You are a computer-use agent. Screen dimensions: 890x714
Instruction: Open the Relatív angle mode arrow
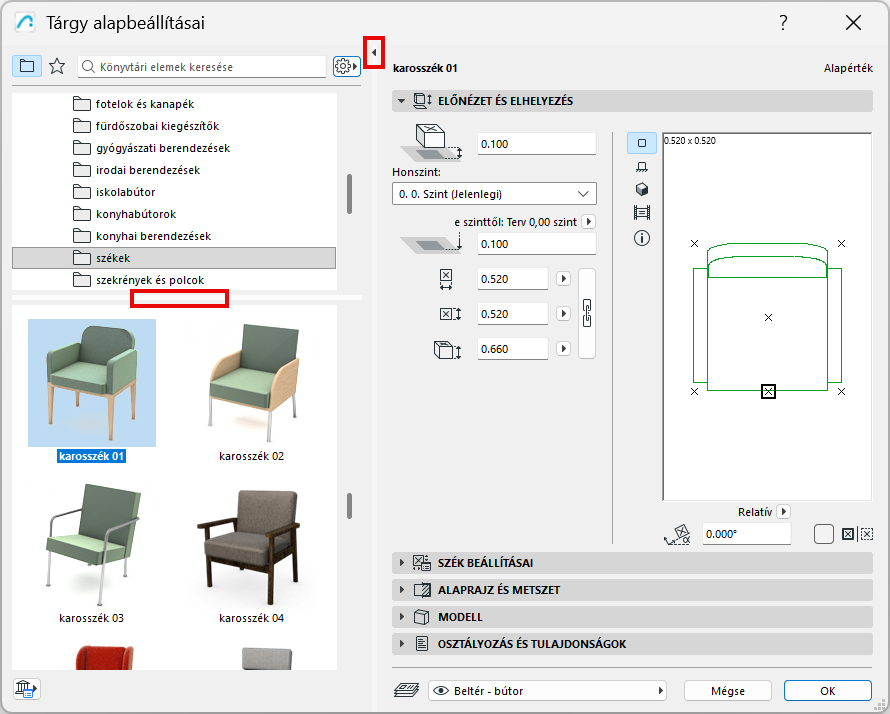tap(784, 511)
